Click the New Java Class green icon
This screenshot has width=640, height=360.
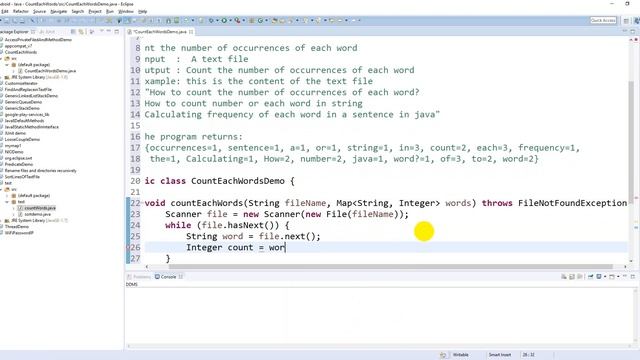[x=260, y=20]
